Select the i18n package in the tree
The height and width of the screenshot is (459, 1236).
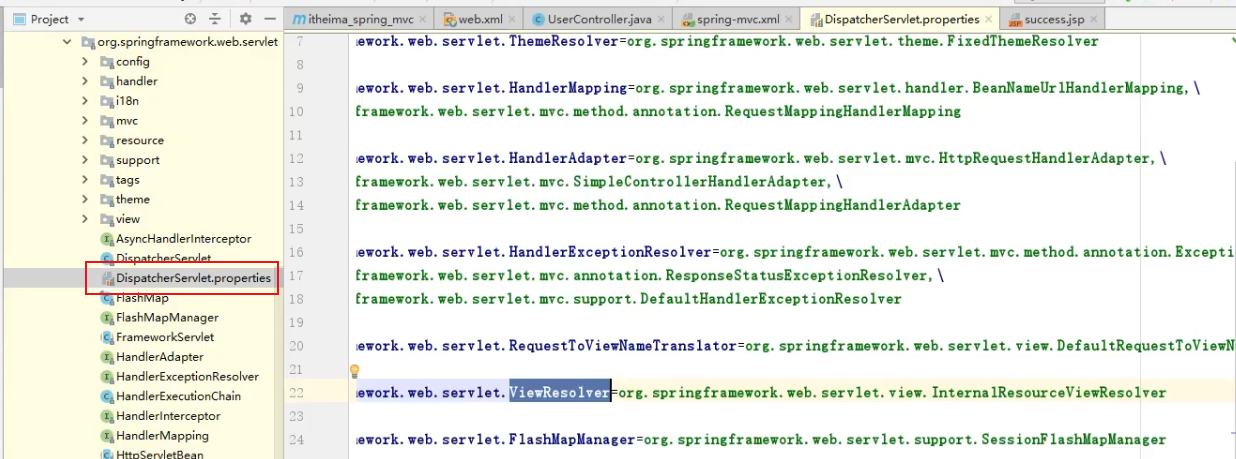[x=127, y=101]
